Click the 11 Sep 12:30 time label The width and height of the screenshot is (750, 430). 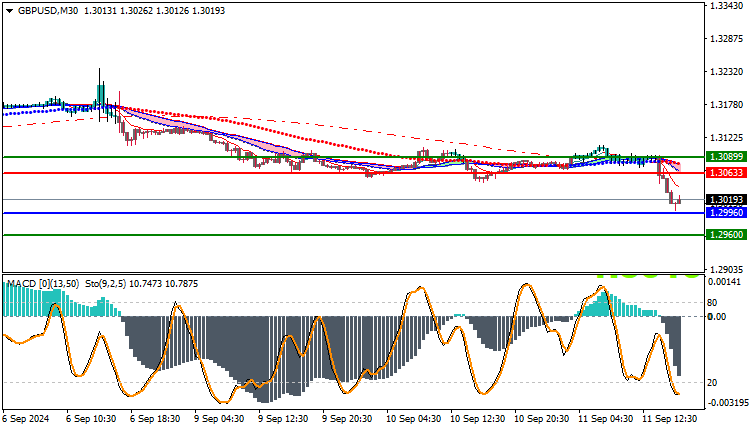click(x=670, y=419)
